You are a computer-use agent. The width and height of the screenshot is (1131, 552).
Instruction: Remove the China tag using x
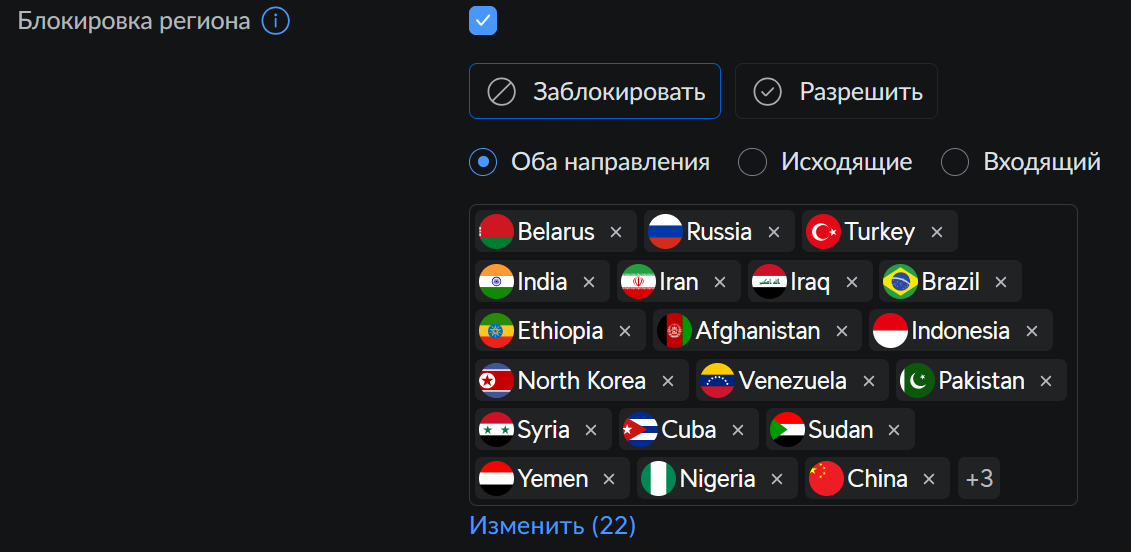(929, 478)
